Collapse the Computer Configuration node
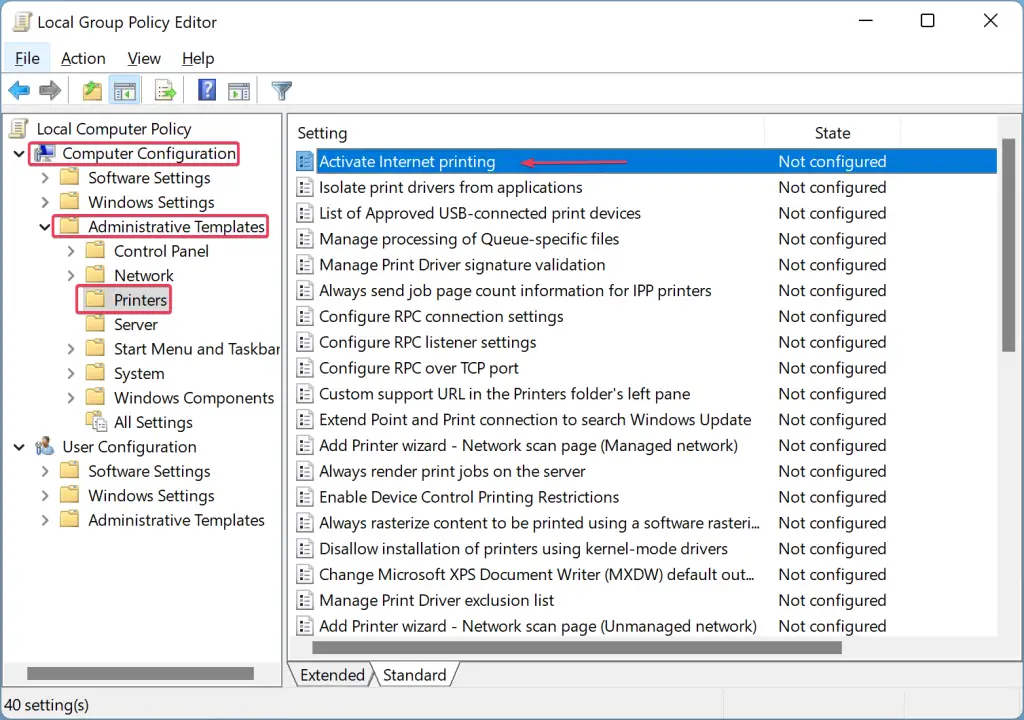1024x720 pixels. point(18,153)
